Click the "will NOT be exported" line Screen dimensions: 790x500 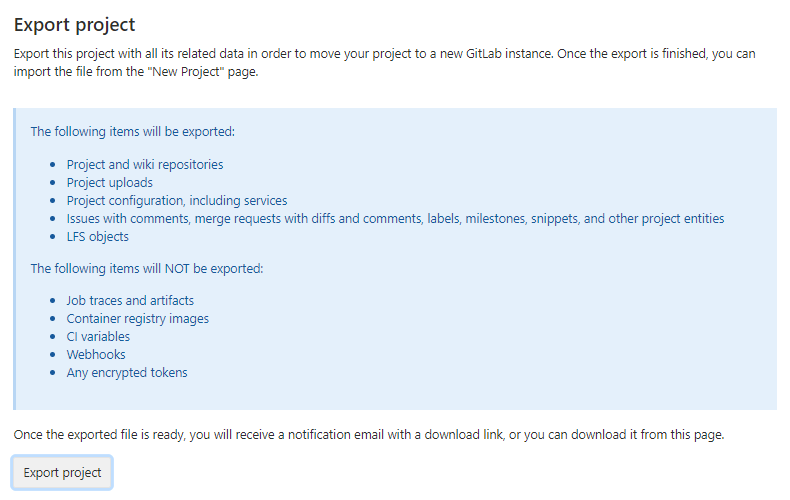click(x=147, y=268)
